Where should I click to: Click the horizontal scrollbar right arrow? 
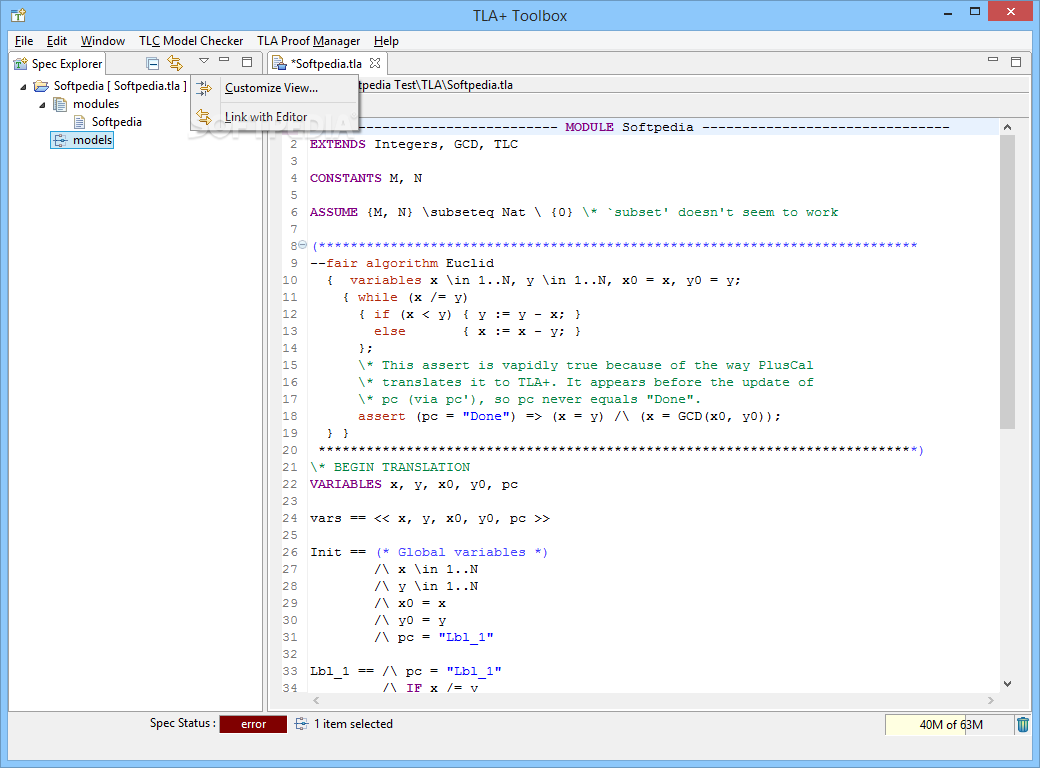click(991, 700)
